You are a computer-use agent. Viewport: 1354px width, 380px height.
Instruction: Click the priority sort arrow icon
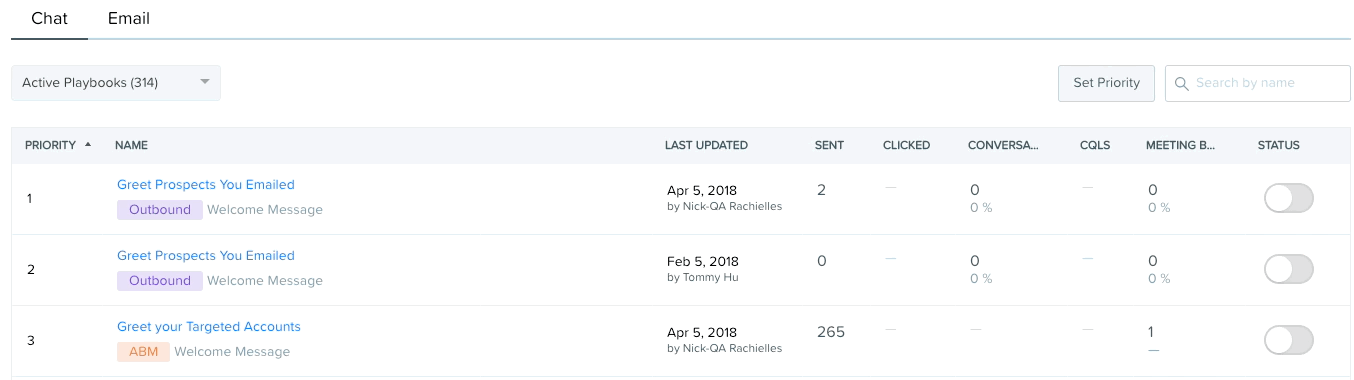coord(88,145)
